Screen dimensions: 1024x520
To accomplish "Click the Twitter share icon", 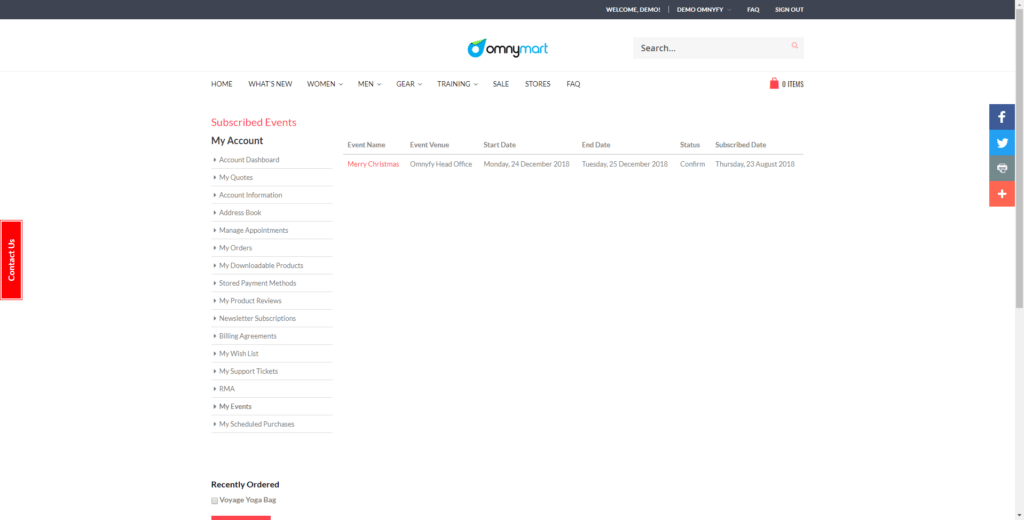I will click(x=1001, y=143).
